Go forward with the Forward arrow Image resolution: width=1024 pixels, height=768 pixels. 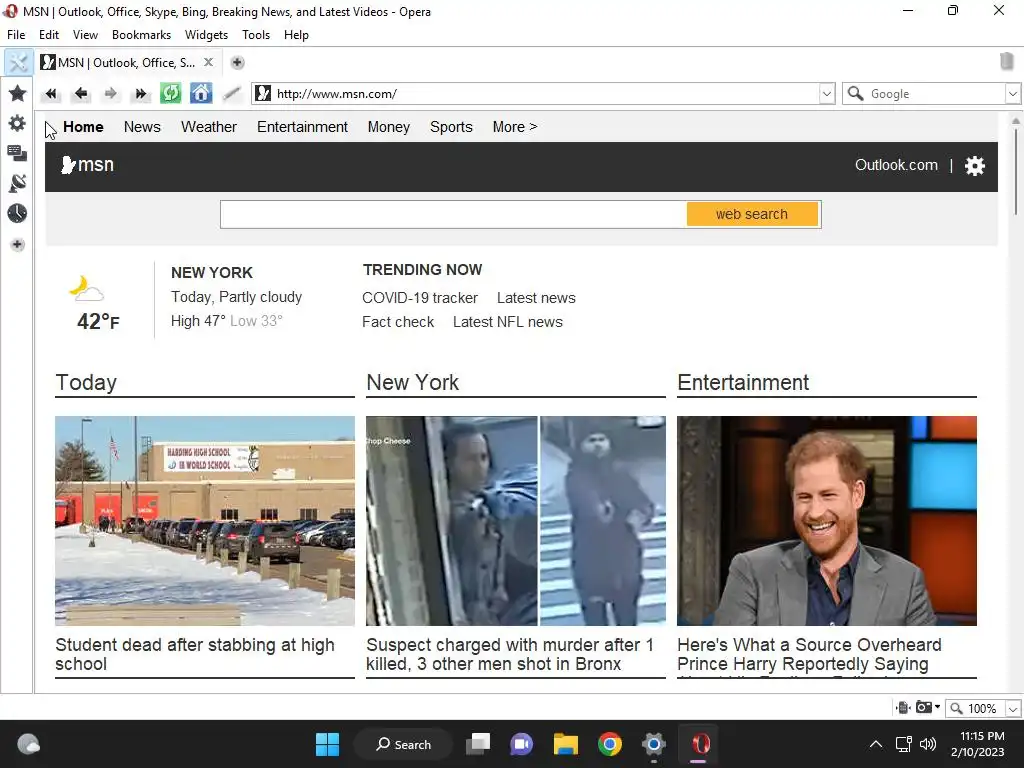[x=111, y=93]
